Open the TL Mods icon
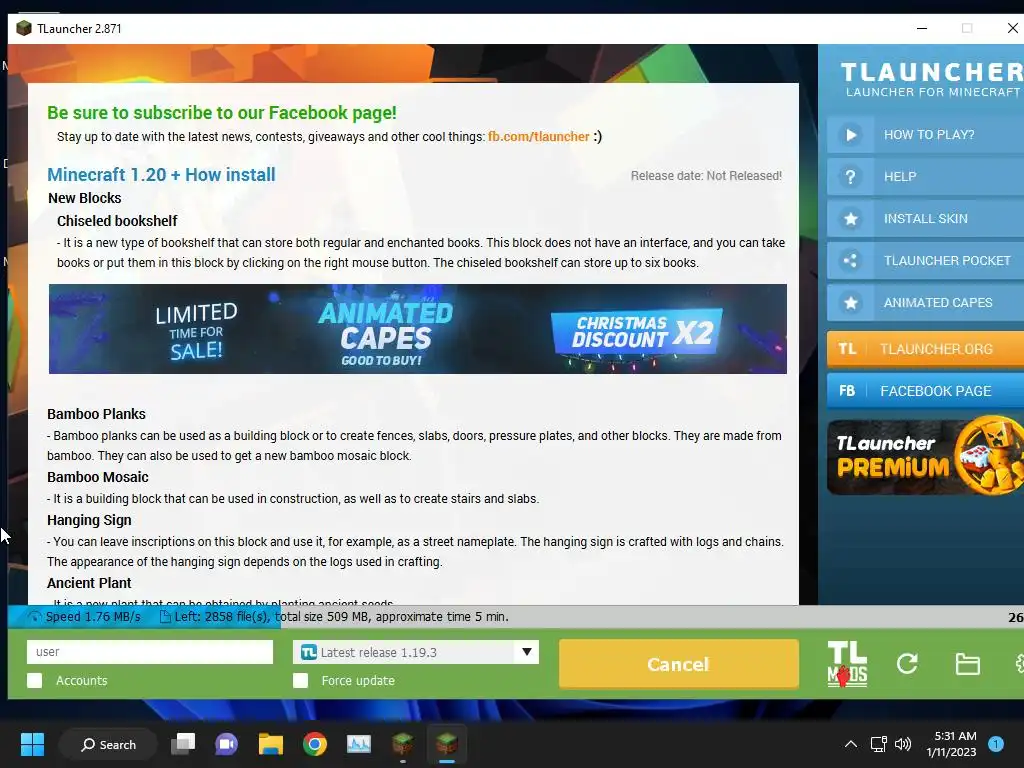Image resolution: width=1024 pixels, height=768 pixels. [x=847, y=664]
